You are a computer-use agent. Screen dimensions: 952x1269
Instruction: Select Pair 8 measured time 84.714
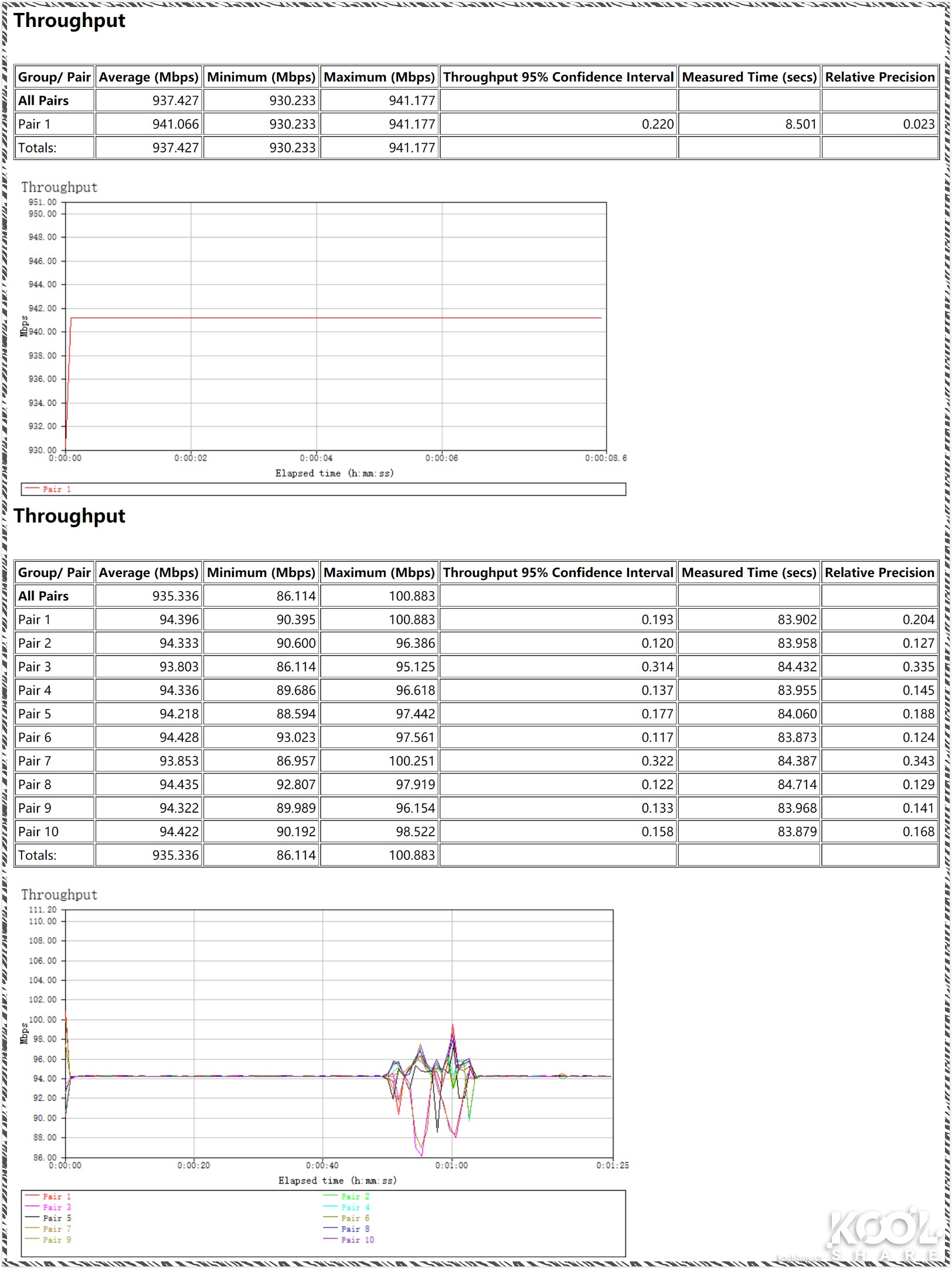pos(797,785)
